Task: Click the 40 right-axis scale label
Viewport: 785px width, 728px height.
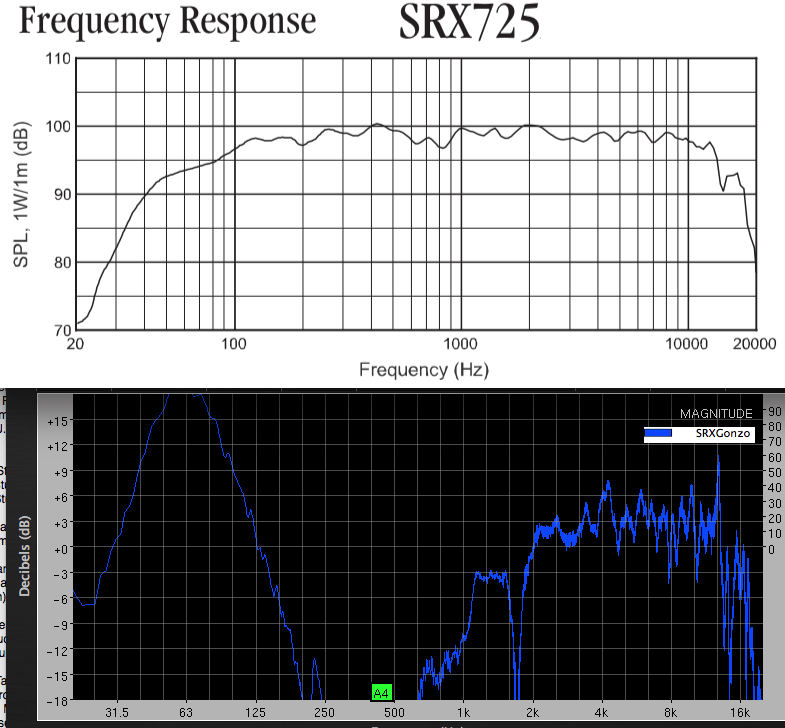Action: [774, 488]
